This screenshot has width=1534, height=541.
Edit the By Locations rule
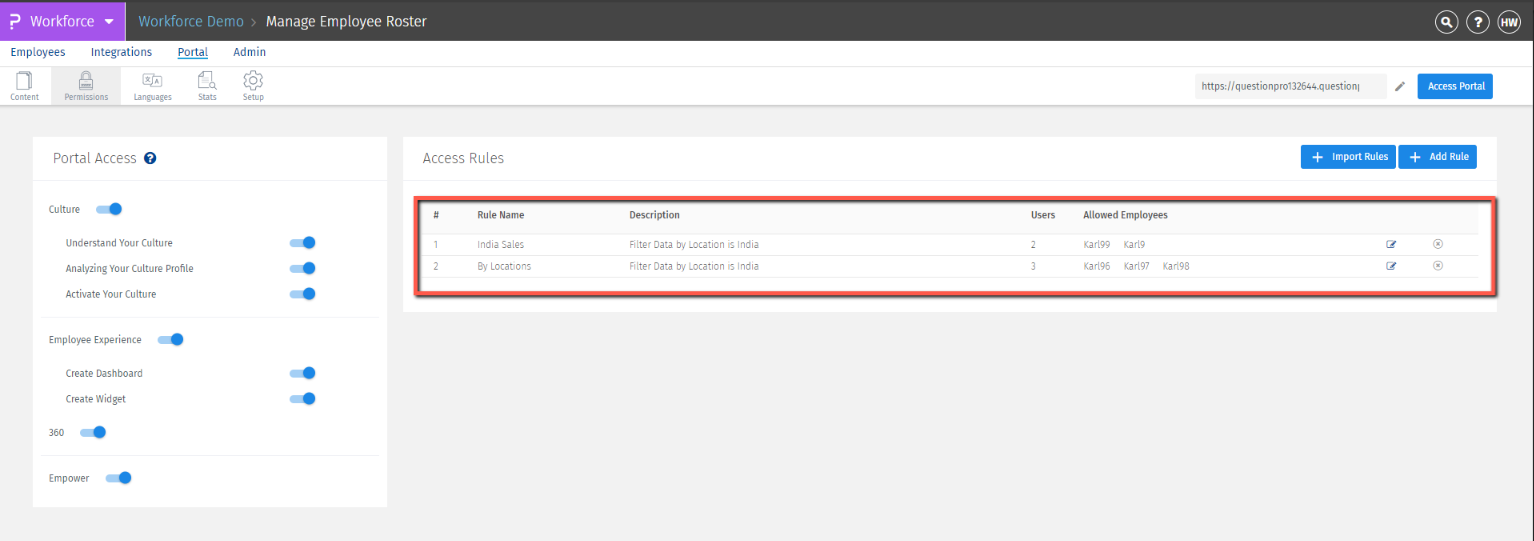coord(1391,266)
